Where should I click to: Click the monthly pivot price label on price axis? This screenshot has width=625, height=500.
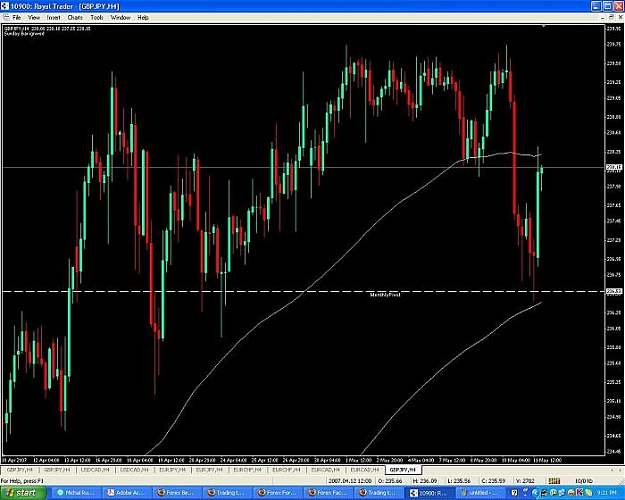click(x=614, y=291)
